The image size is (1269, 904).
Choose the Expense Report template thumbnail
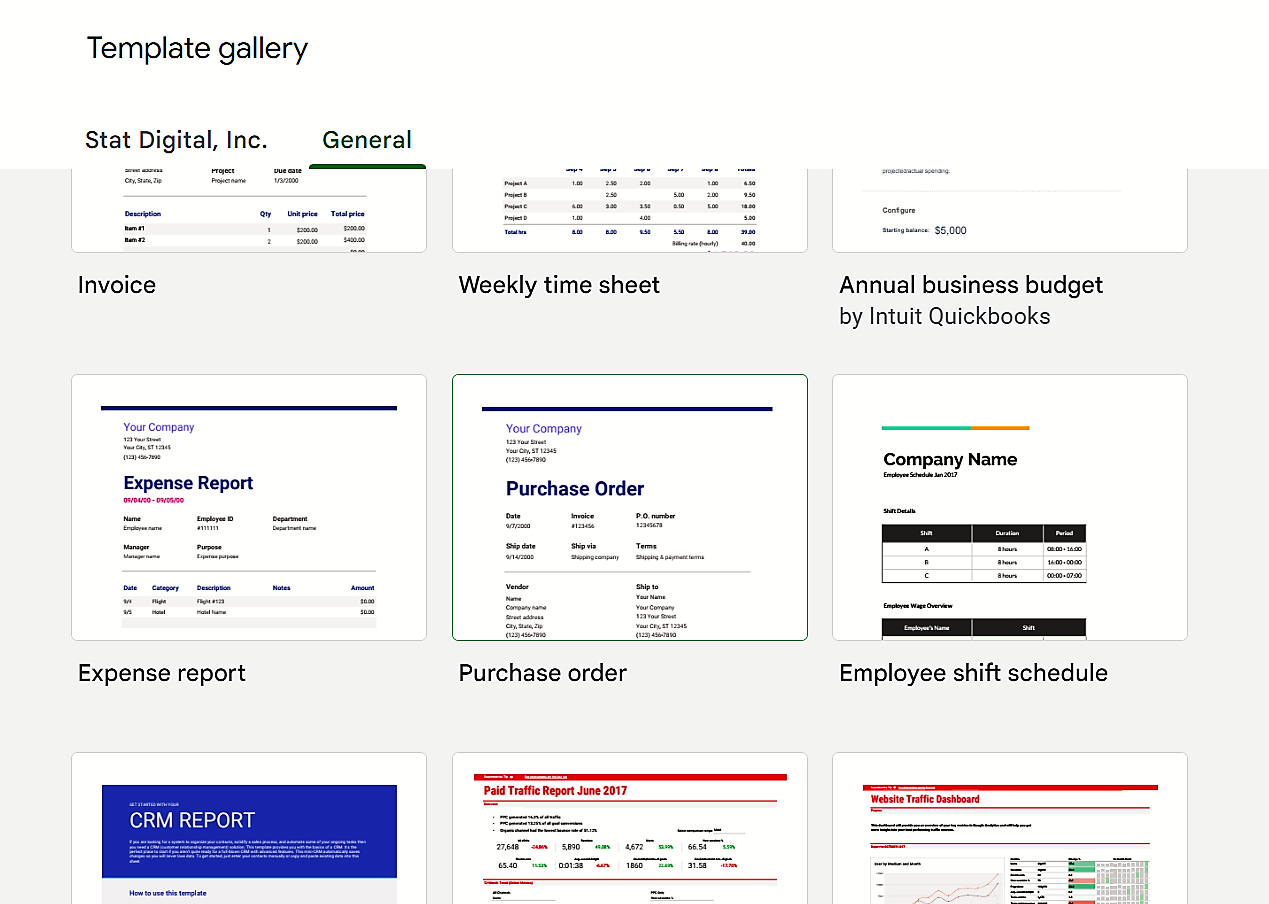coord(249,507)
